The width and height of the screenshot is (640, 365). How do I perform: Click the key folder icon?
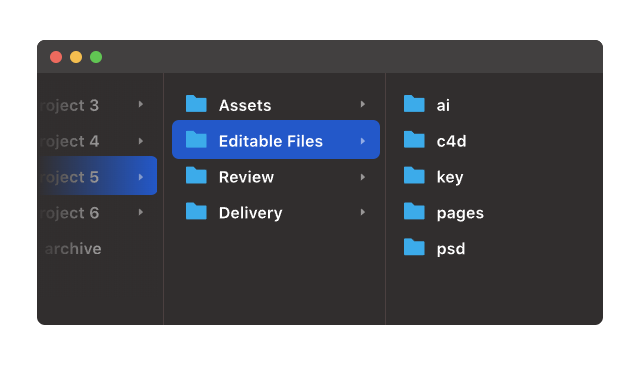[x=414, y=176]
